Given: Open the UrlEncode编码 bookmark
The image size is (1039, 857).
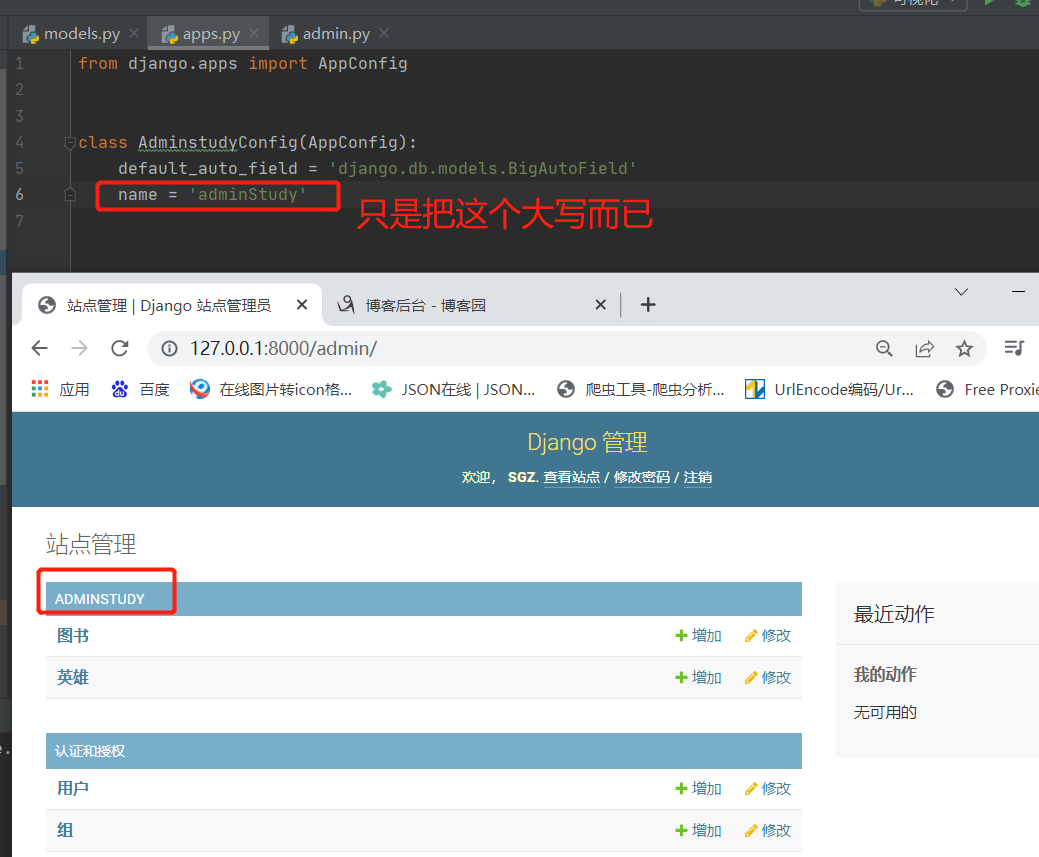Looking at the screenshot, I should (829, 390).
